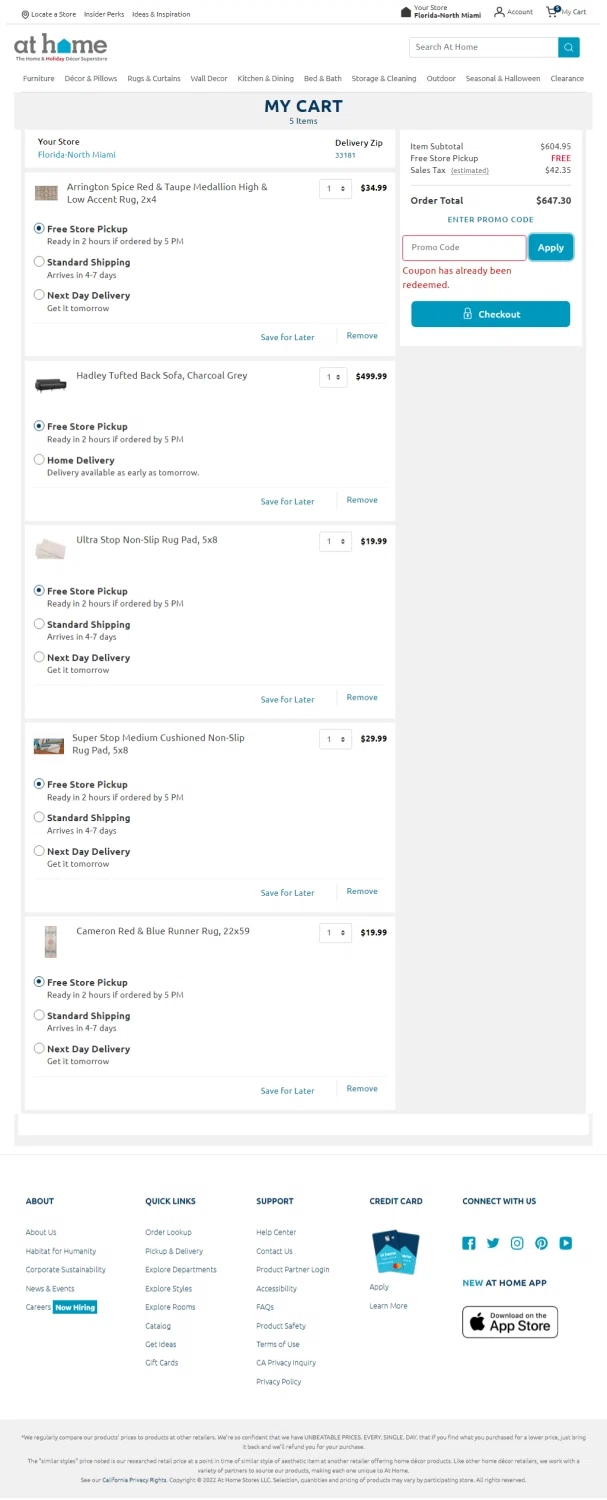This screenshot has width=607, height=1500.
Task: Remove the Super Stop rug pad item
Action: click(362, 891)
